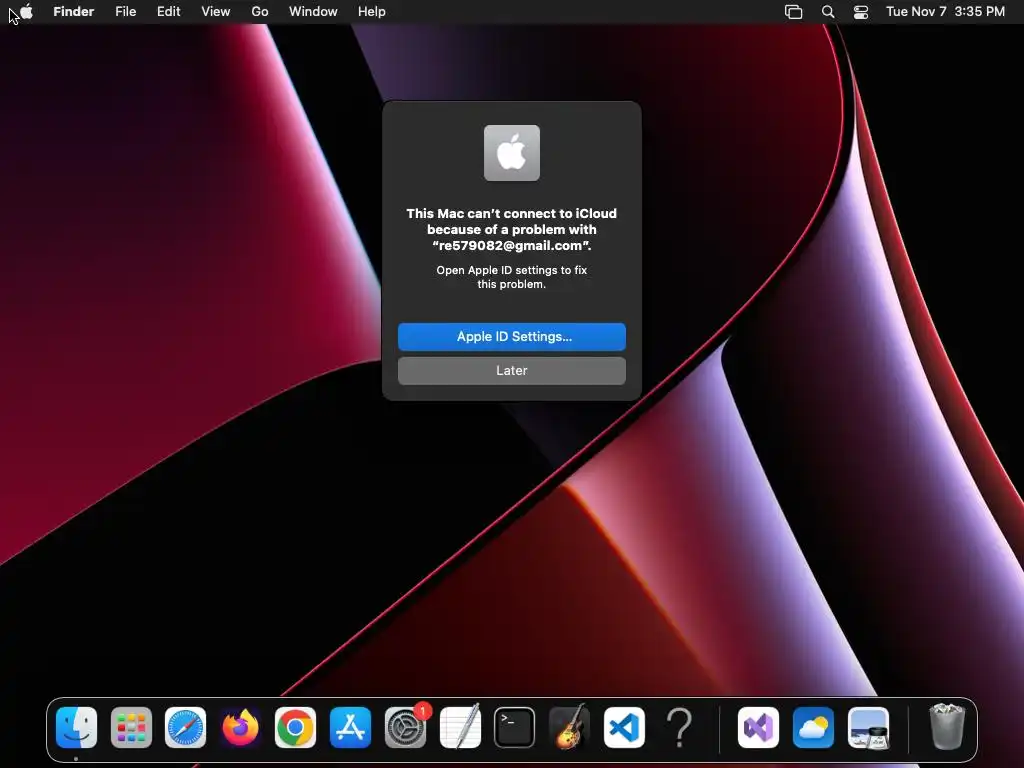
Task: Open the Apple menu
Action: [26, 12]
